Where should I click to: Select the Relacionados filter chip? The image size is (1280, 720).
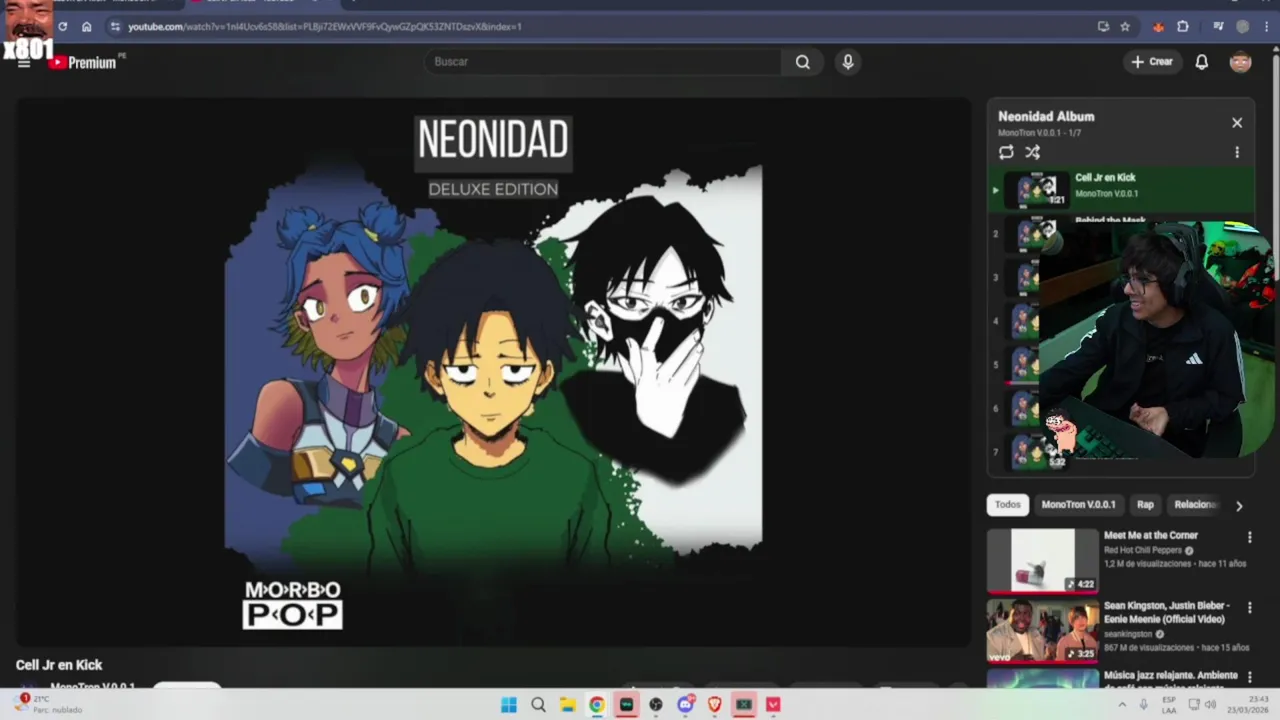(1196, 505)
